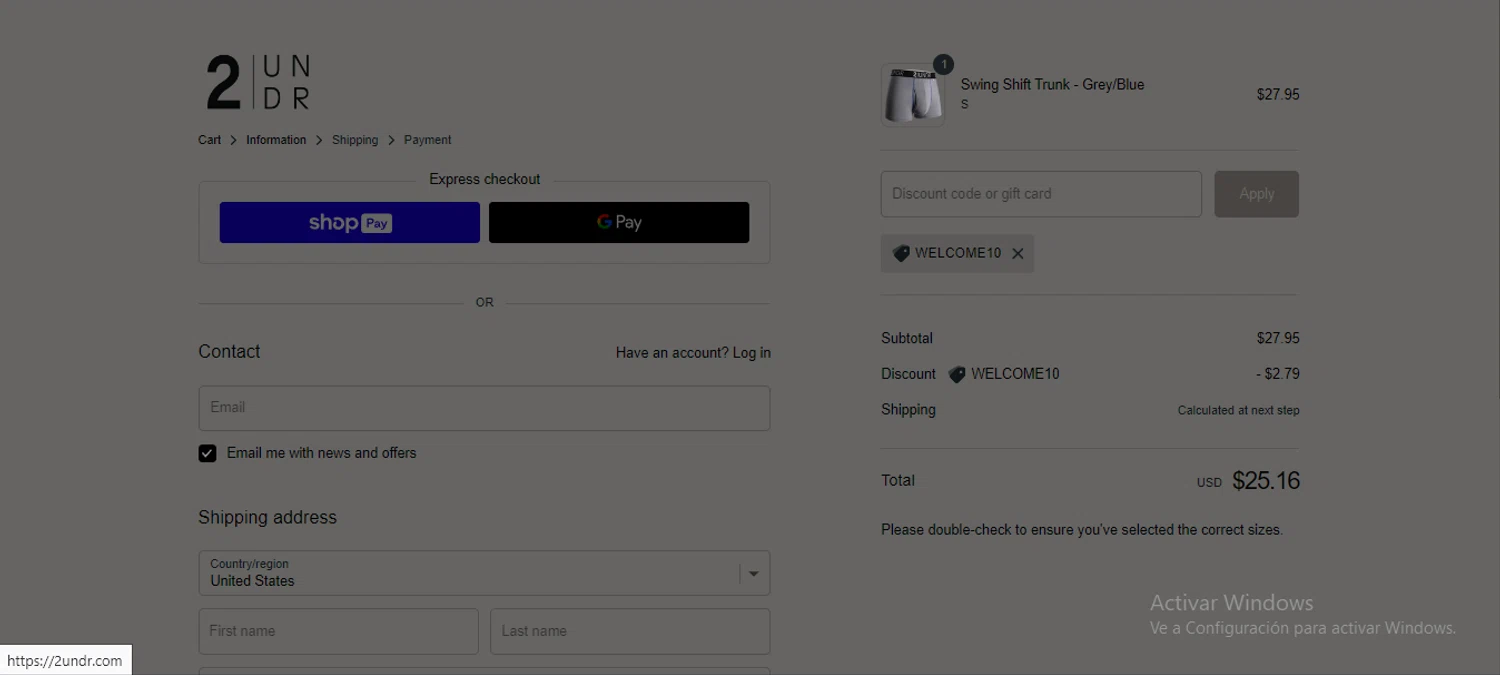Click the $25.16 total amount
1500x675 pixels.
(1266, 481)
